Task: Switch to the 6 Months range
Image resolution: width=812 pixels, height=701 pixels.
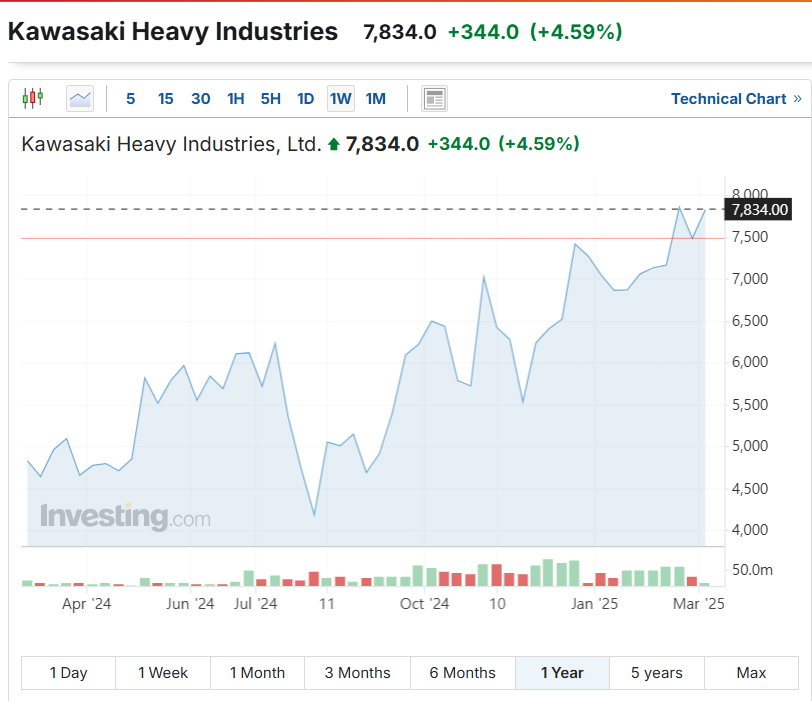Action: [x=462, y=673]
